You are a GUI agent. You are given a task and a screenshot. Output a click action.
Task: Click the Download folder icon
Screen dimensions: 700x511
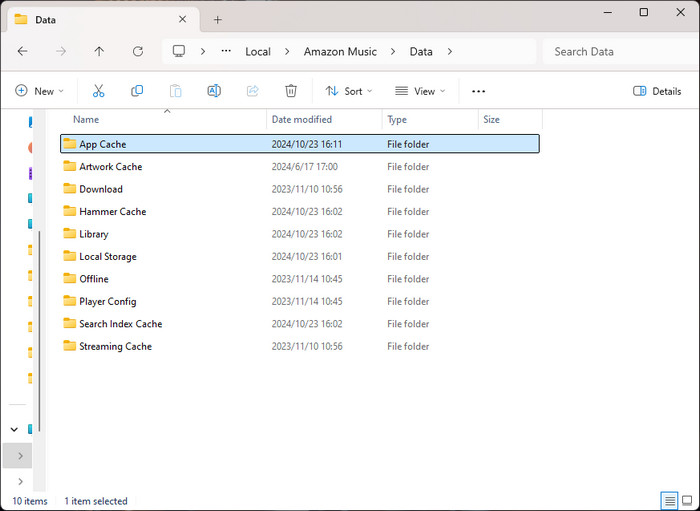(x=70, y=188)
